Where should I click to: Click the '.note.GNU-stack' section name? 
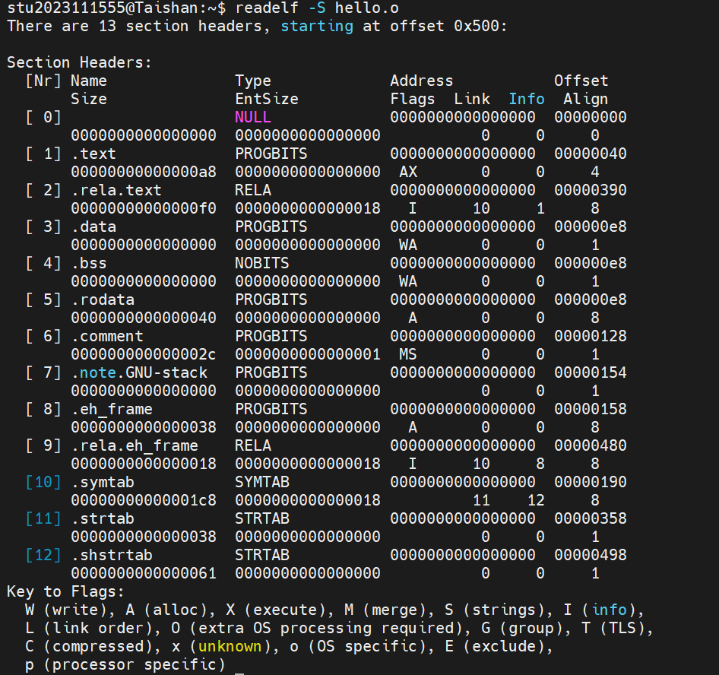[139, 373]
